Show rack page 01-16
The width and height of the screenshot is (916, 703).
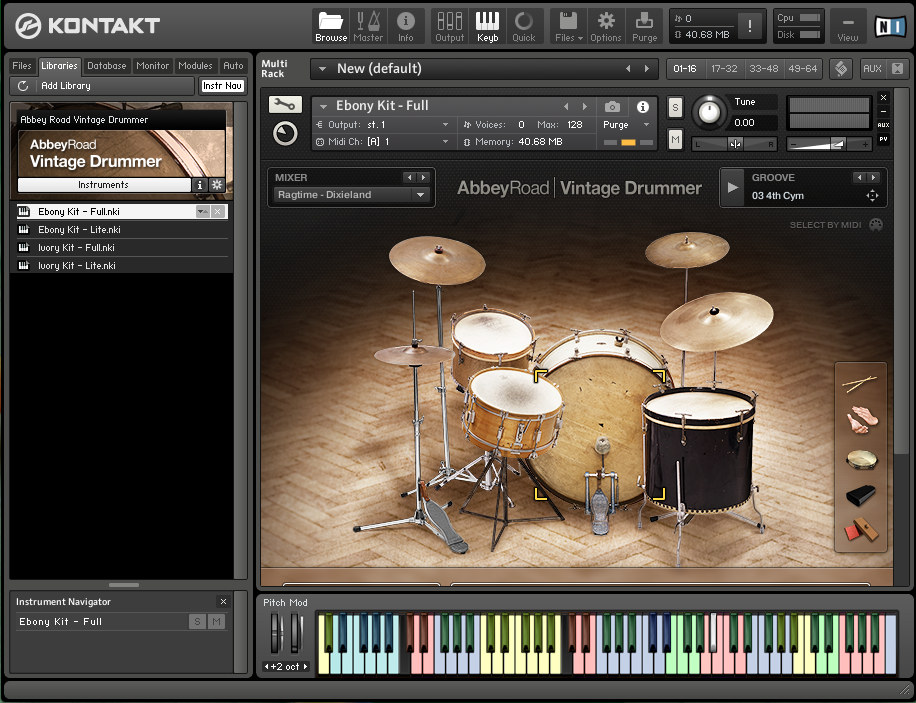(685, 69)
